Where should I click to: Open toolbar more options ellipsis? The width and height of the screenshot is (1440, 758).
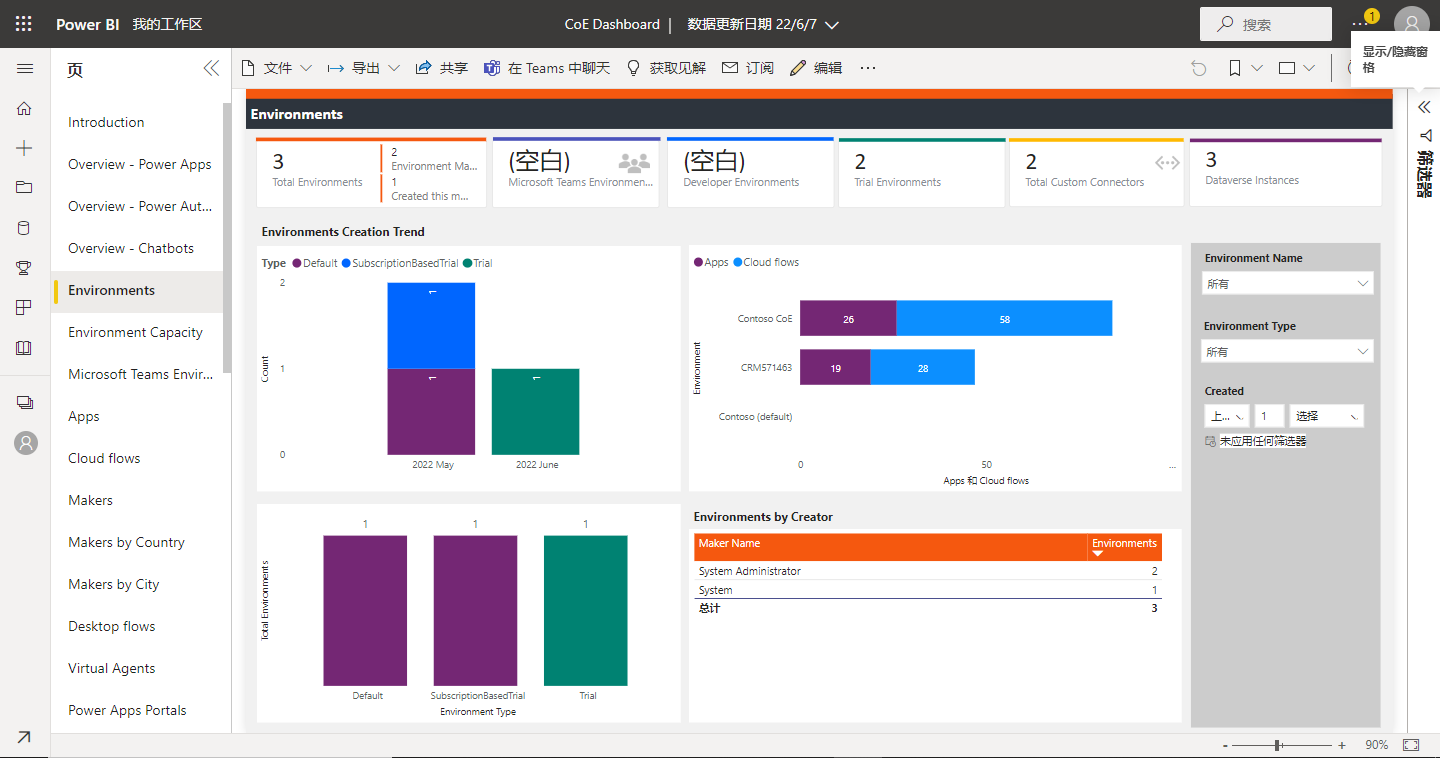(868, 68)
